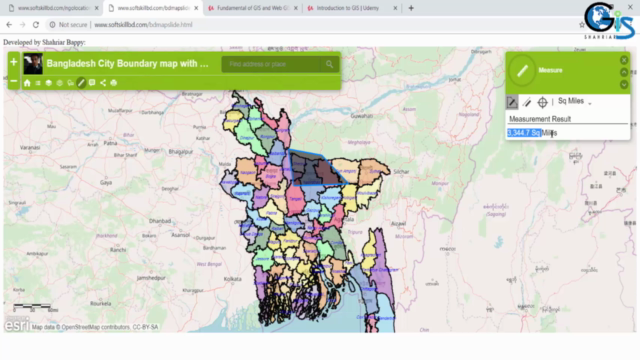Viewport: 640px width, 360px height.
Task: Open the details comment icon
Action: pyautogui.click(x=92, y=83)
